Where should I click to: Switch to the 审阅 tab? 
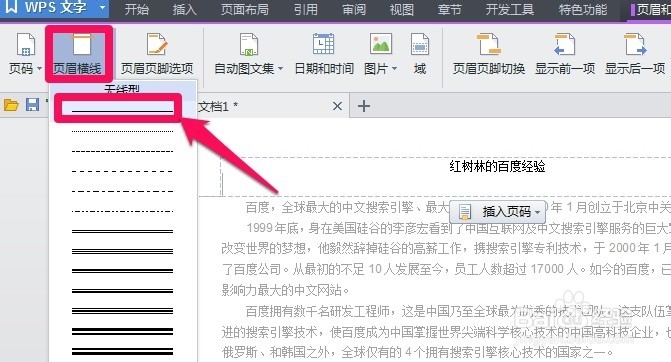click(353, 9)
